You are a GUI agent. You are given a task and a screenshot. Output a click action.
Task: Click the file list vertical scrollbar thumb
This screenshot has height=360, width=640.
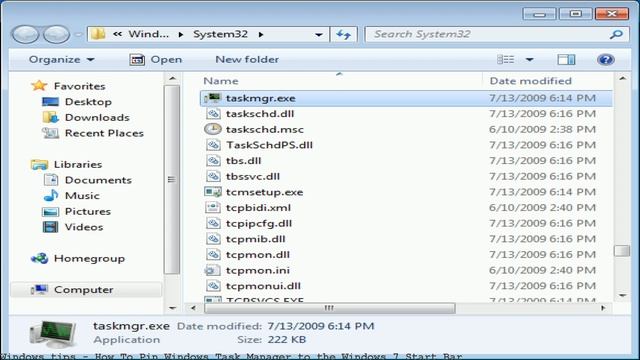coord(622,250)
